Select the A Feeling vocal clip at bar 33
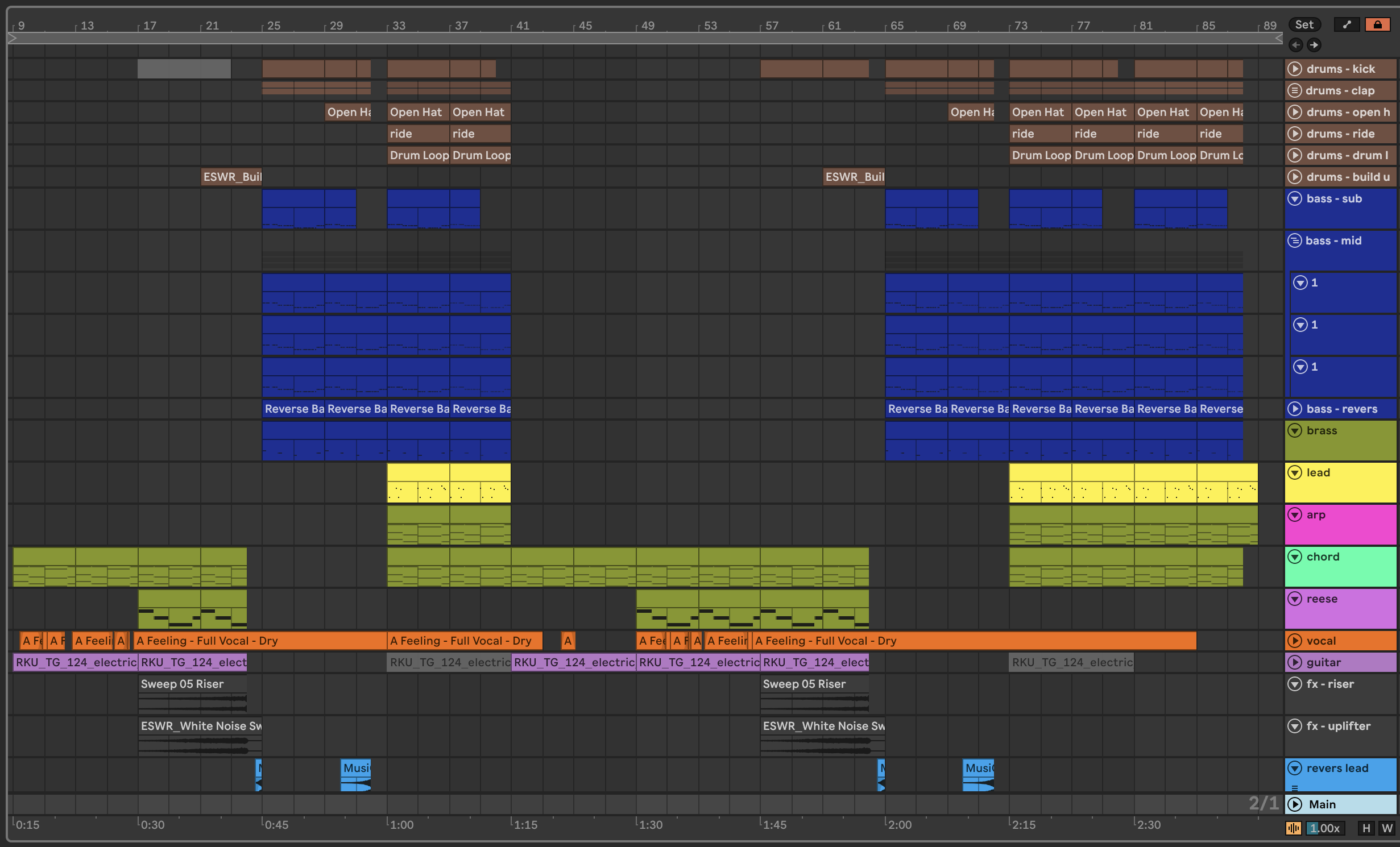The image size is (1400, 847). [x=465, y=641]
